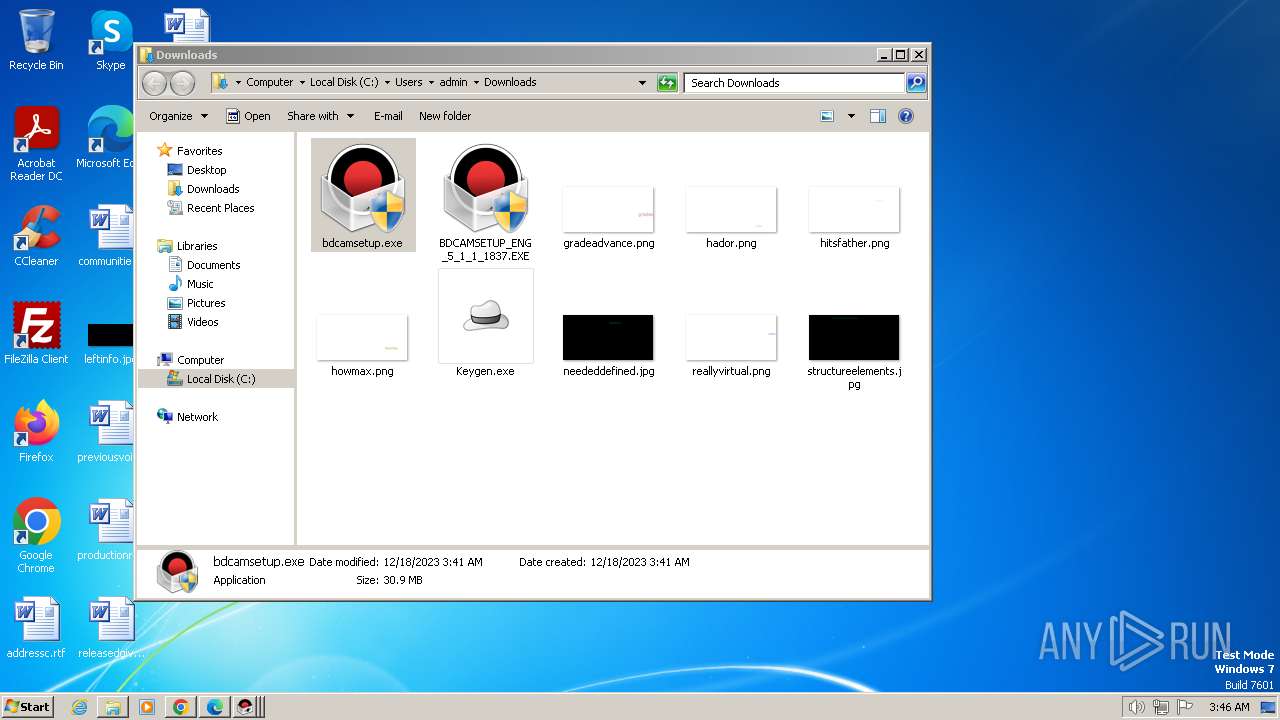The height and width of the screenshot is (720, 1280).
Task: Select hitsfather.png thumbnail
Action: pyautogui.click(x=854, y=209)
